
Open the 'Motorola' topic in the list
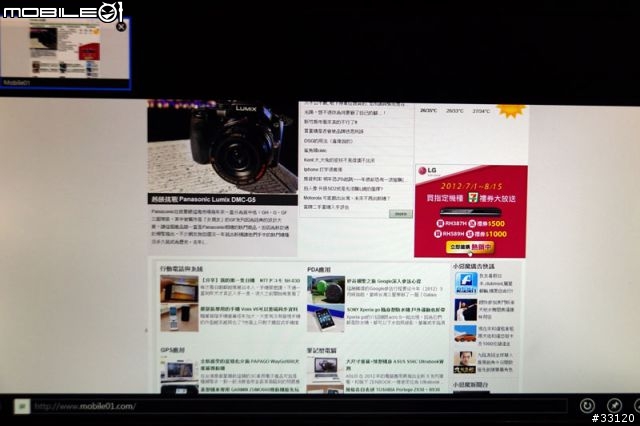click(347, 198)
